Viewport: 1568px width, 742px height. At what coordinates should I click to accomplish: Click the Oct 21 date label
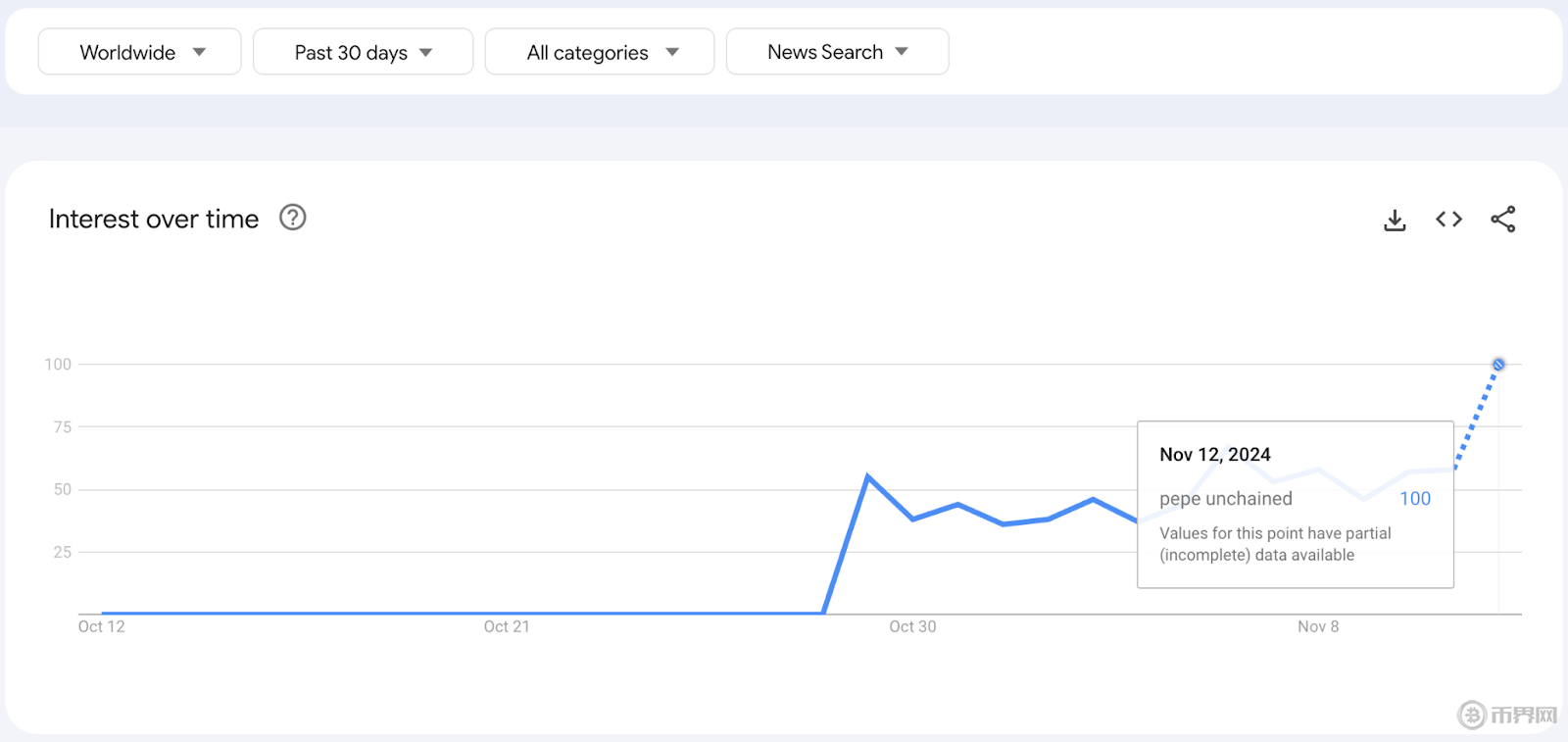[507, 626]
